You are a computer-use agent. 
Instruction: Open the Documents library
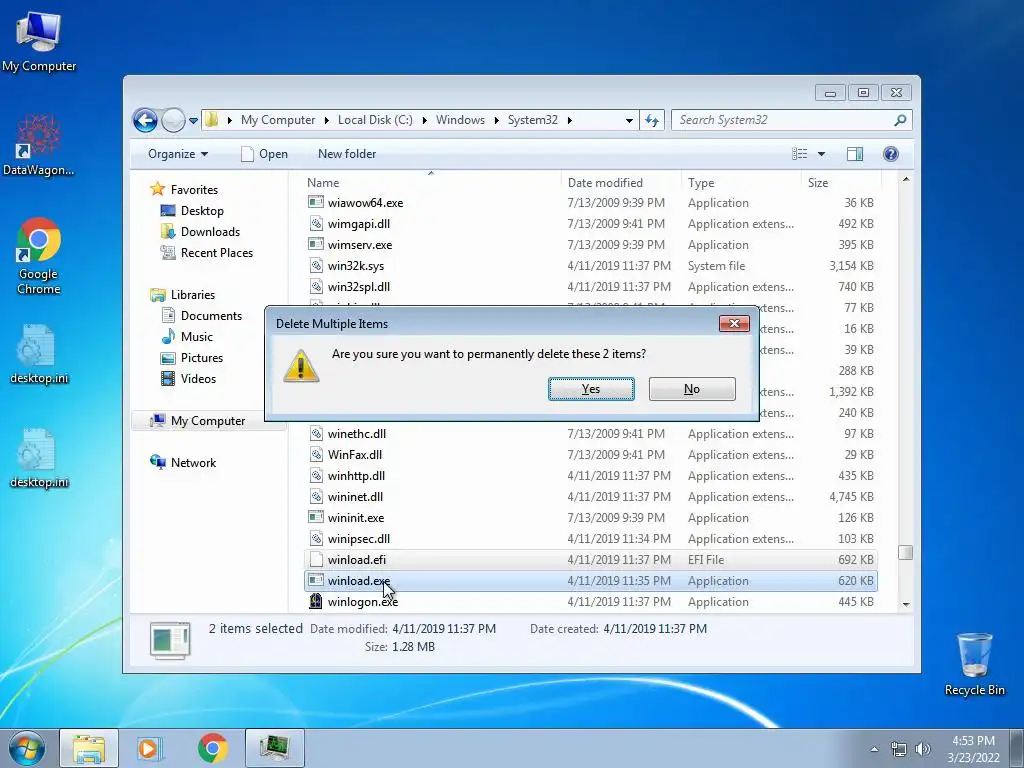(211, 316)
